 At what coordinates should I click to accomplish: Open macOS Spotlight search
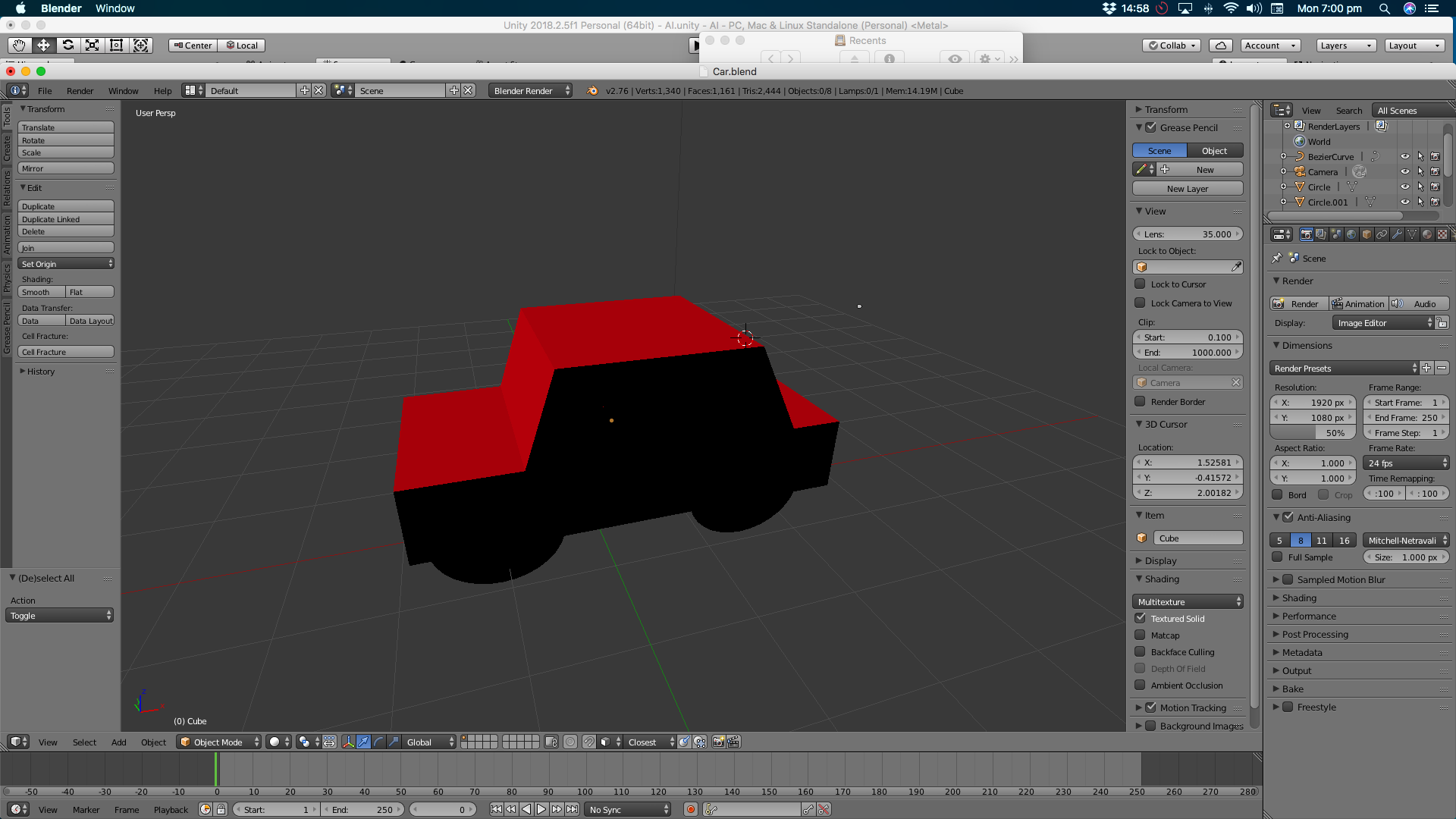pyautogui.click(x=1384, y=8)
